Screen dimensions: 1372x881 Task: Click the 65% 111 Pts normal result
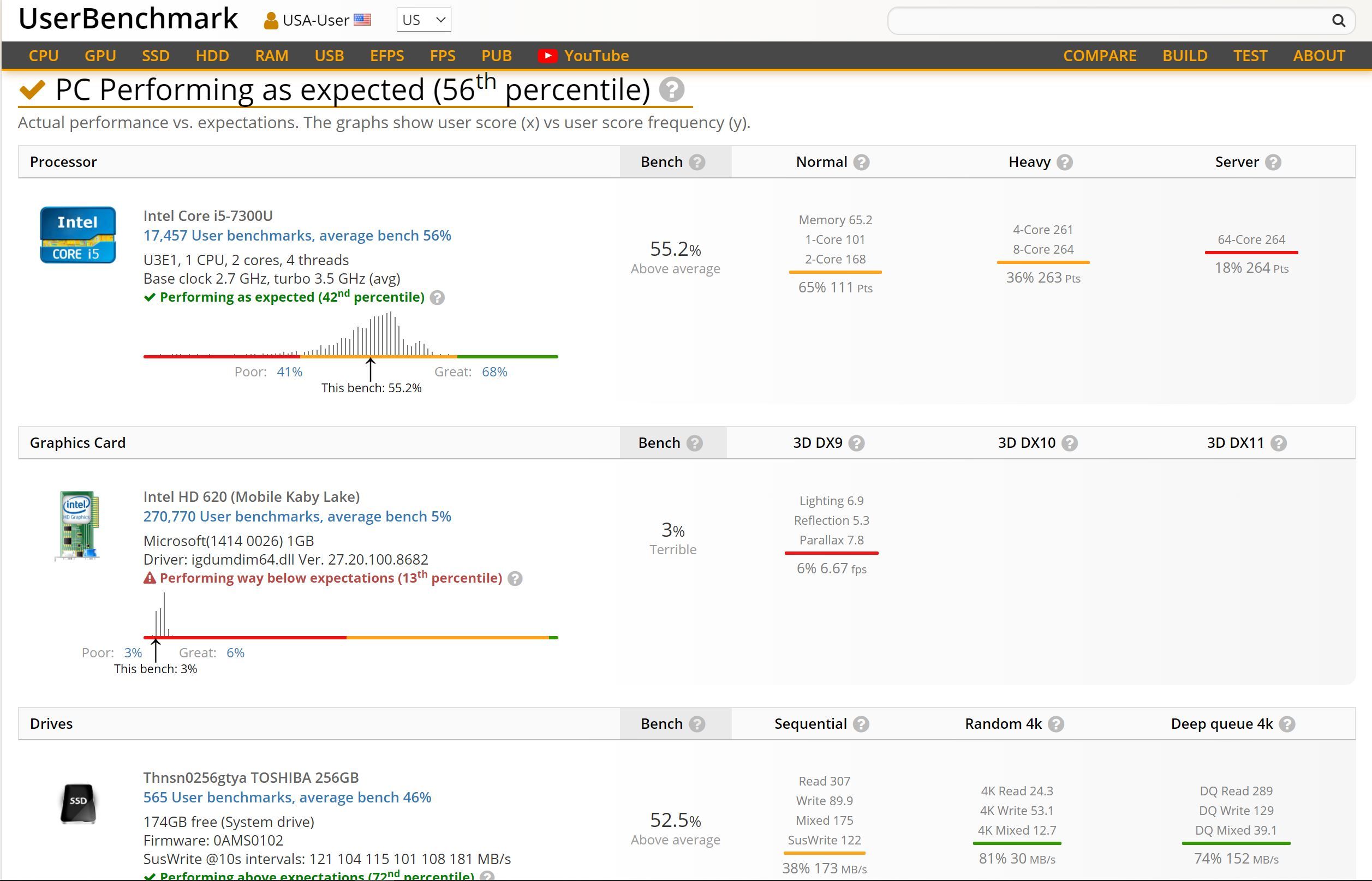836,287
